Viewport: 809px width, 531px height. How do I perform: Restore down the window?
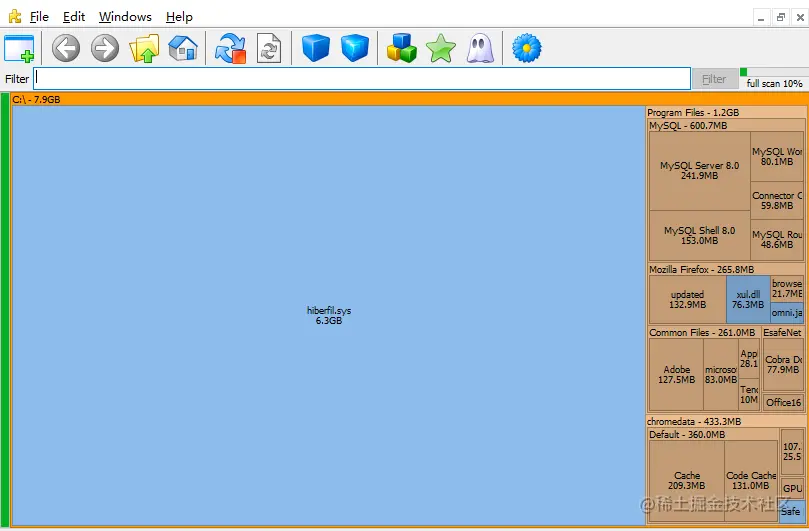click(x=781, y=18)
